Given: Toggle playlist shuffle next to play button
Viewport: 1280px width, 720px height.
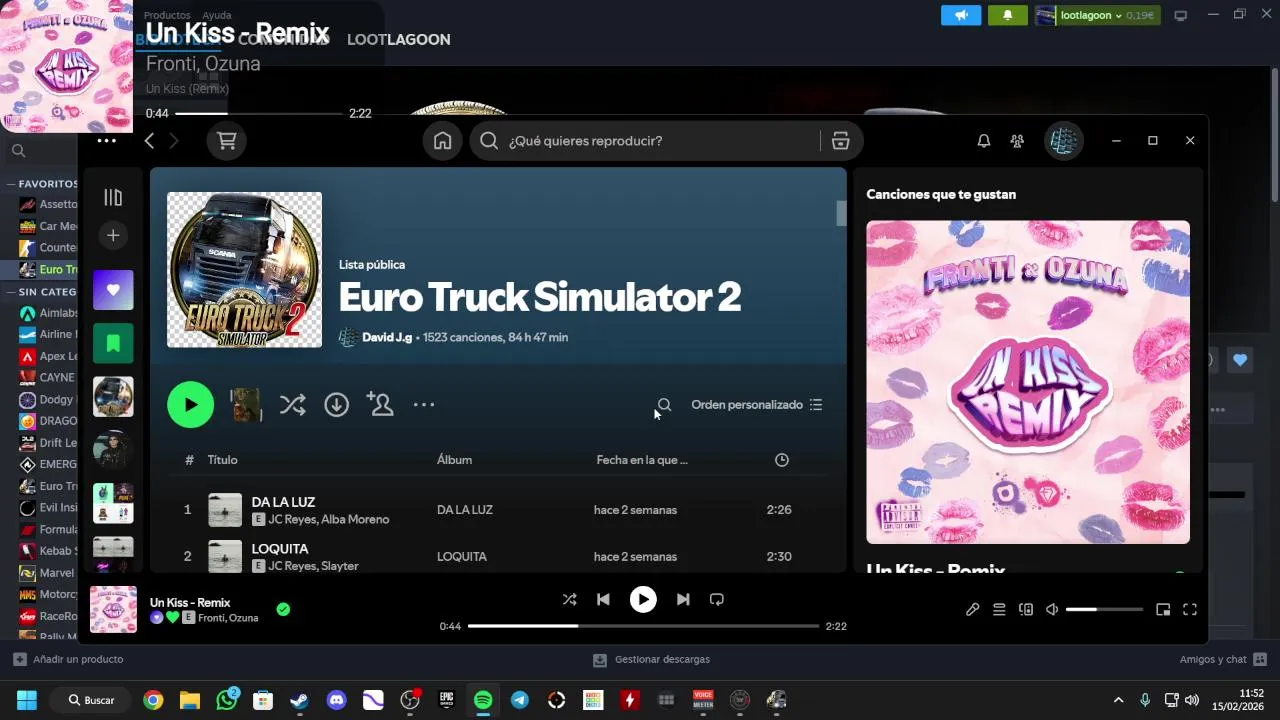Looking at the screenshot, I should [292, 404].
